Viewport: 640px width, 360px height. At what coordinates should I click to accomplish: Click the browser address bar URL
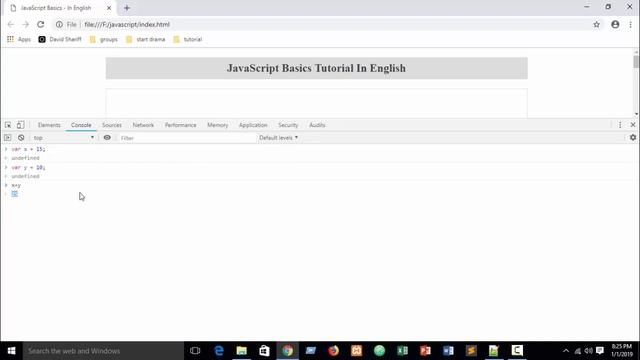click(x=127, y=24)
